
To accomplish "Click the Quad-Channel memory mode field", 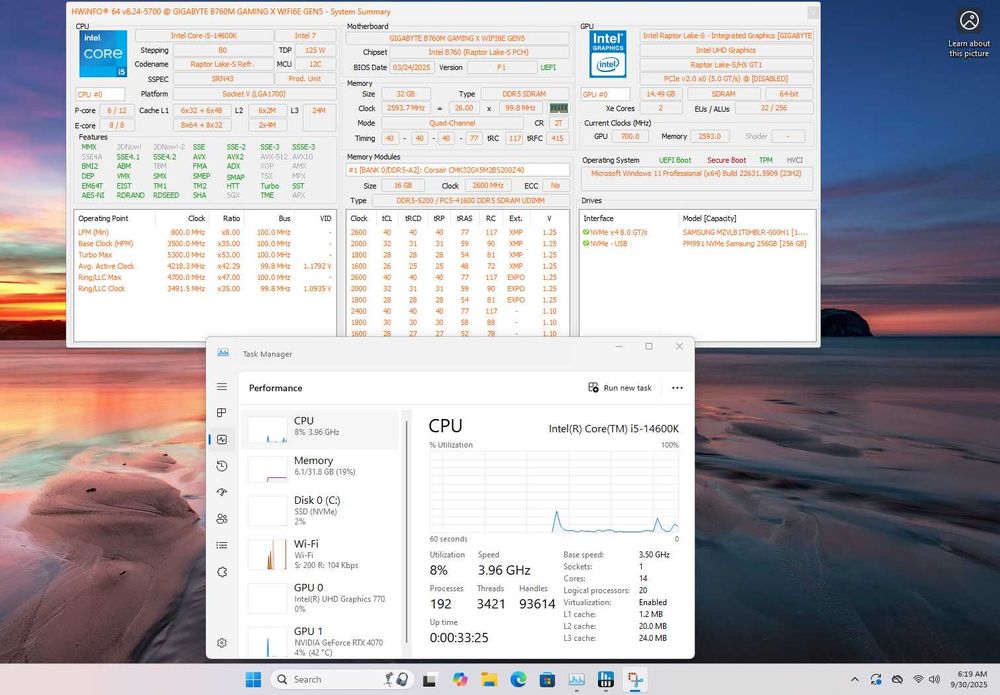I will pyautogui.click(x=452, y=123).
